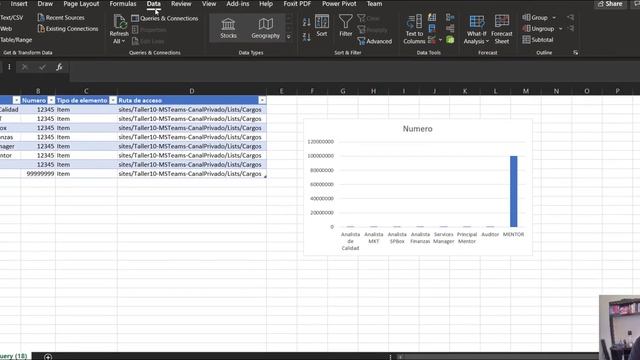
Task: Open What-If Analysis menu
Action: [x=476, y=29]
